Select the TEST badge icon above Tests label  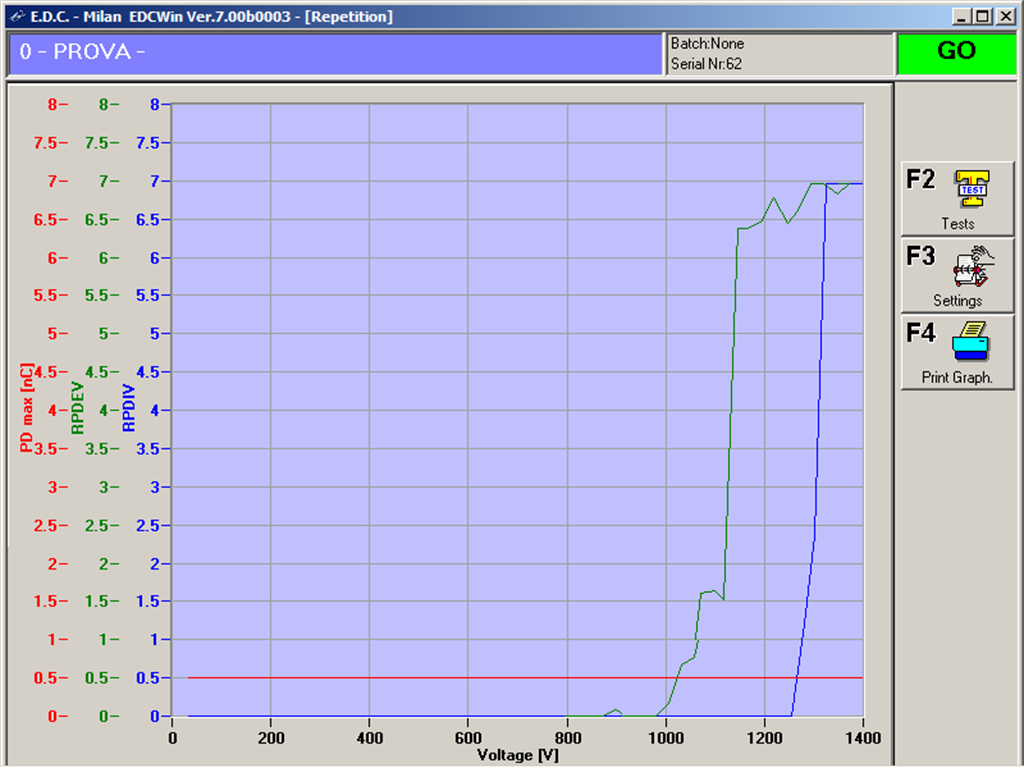(973, 188)
